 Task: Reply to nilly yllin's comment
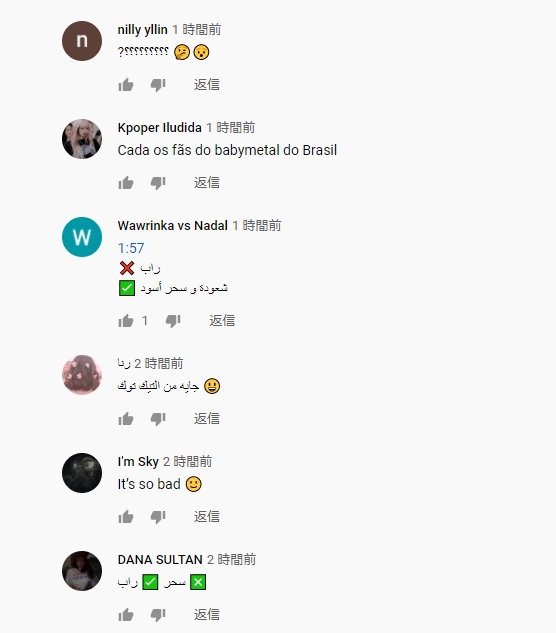[207, 84]
